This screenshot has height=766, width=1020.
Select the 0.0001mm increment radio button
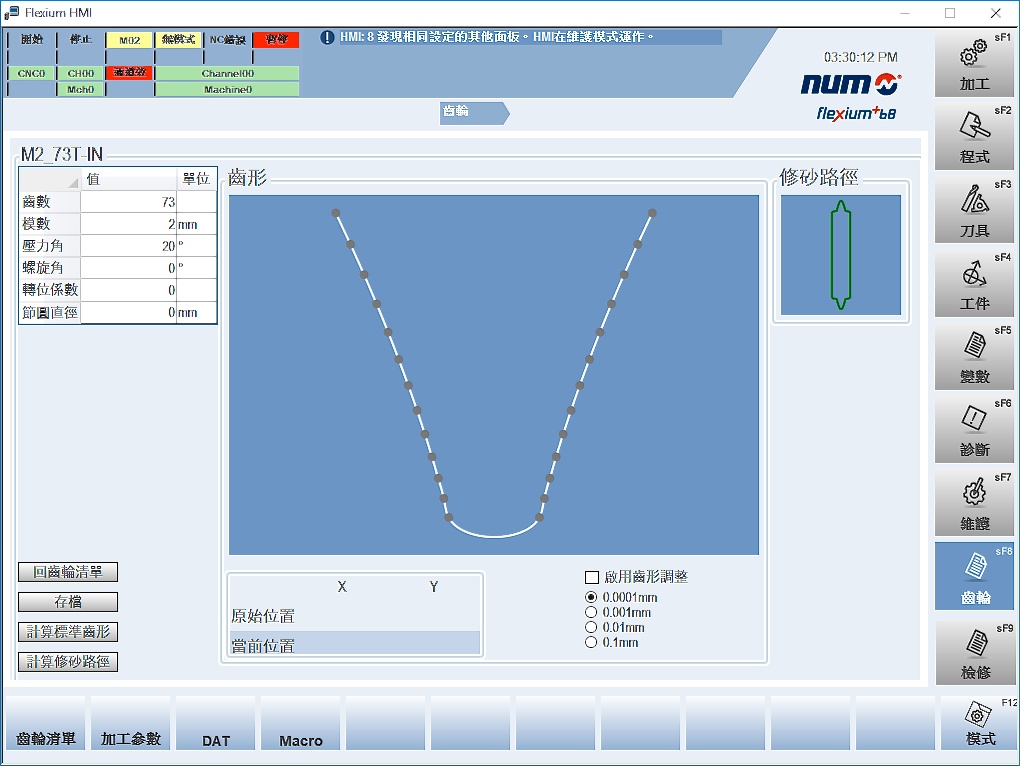tap(591, 597)
